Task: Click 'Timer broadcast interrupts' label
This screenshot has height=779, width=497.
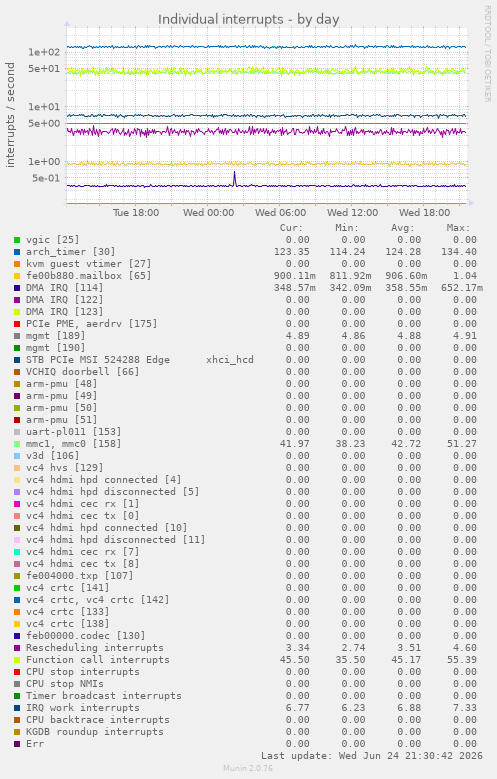Action: pyautogui.click(x=103, y=696)
